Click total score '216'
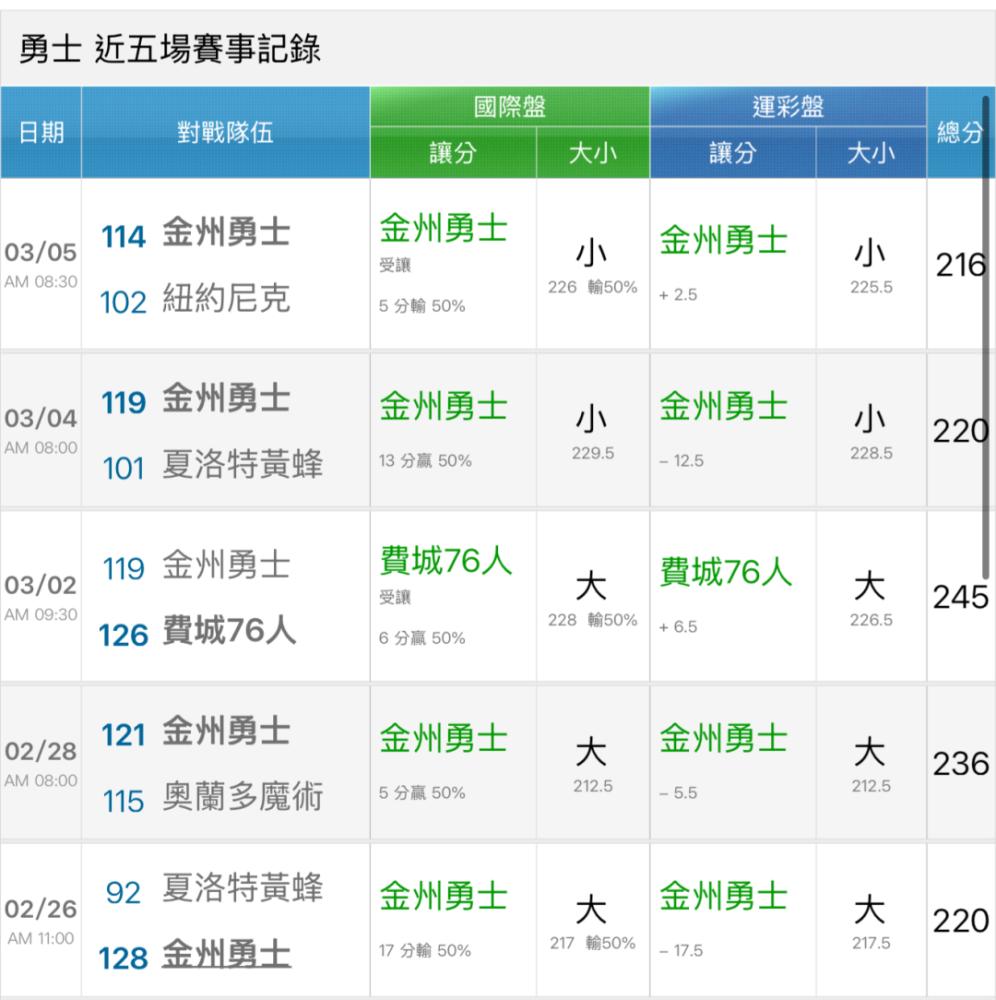The height and width of the screenshot is (1000, 996). tap(960, 265)
